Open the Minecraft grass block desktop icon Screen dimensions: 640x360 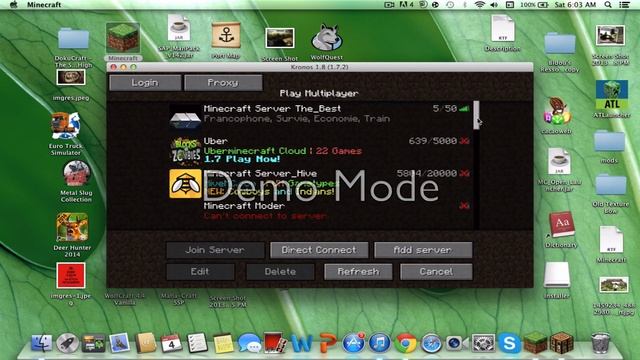click(x=123, y=38)
